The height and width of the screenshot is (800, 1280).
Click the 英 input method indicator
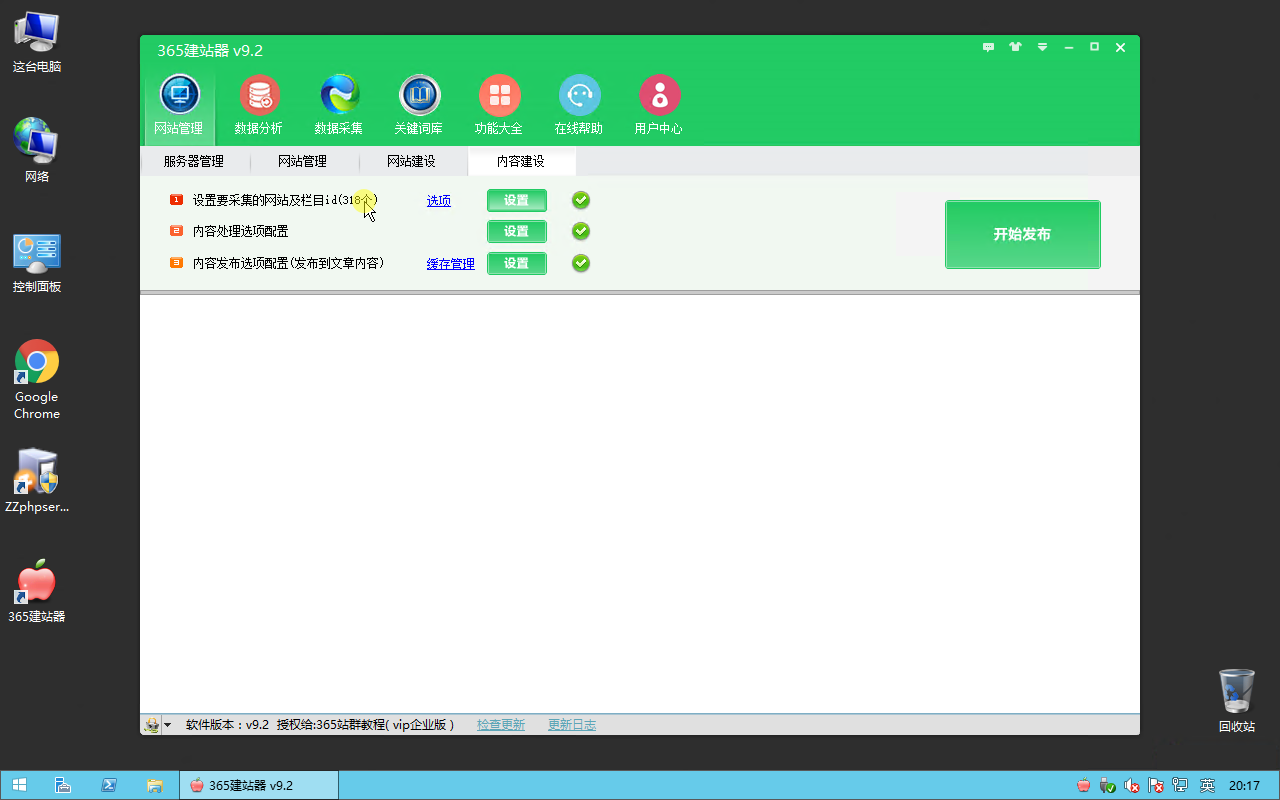pyautogui.click(x=1207, y=786)
